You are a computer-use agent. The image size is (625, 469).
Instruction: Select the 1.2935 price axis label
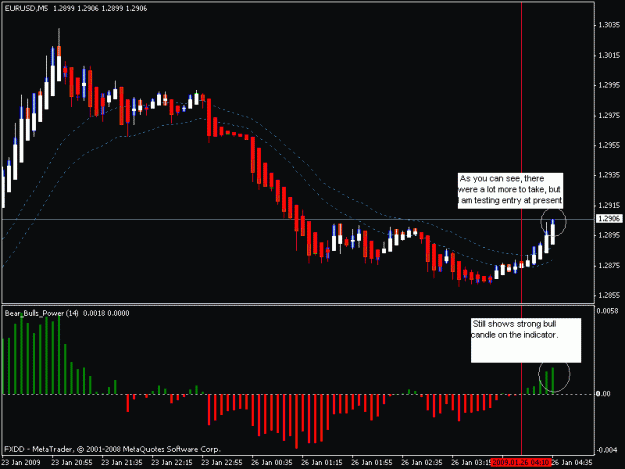click(x=609, y=175)
